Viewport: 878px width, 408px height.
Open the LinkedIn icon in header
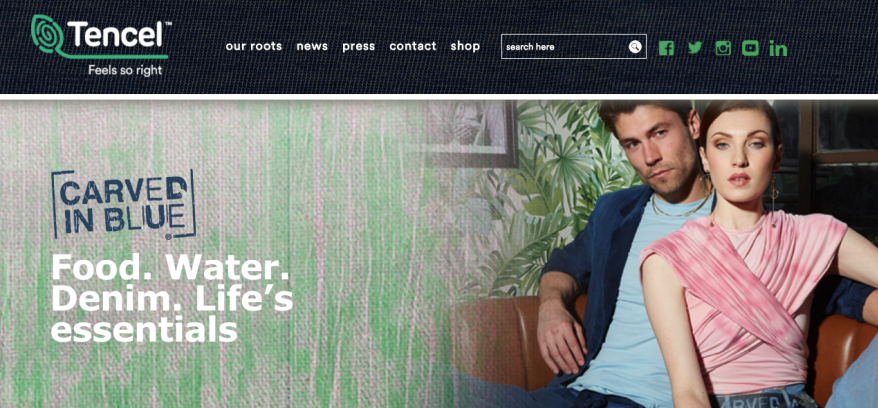point(778,48)
